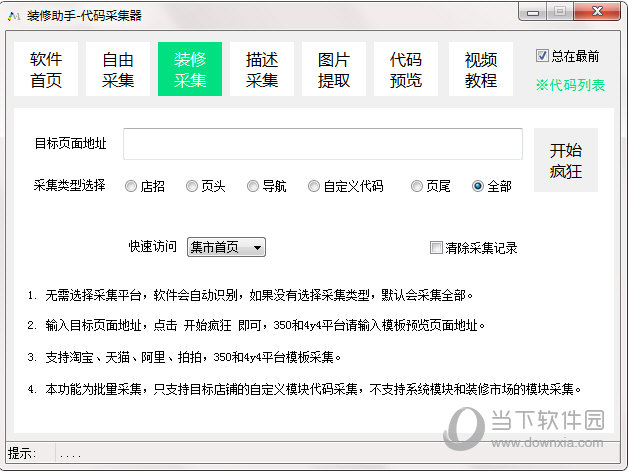The width and height of the screenshot is (628, 472).
Task: Go to the 描述采集 tab
Action: [262, 69]
